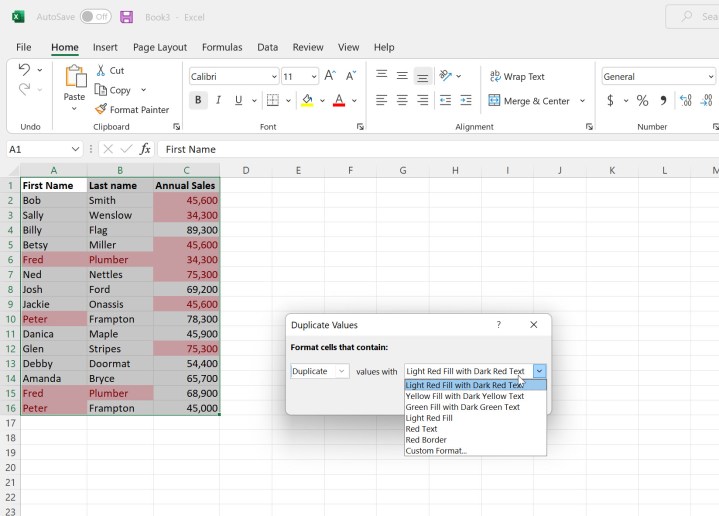
Task: Open the General number format dropdown
Action: [710, 77]
